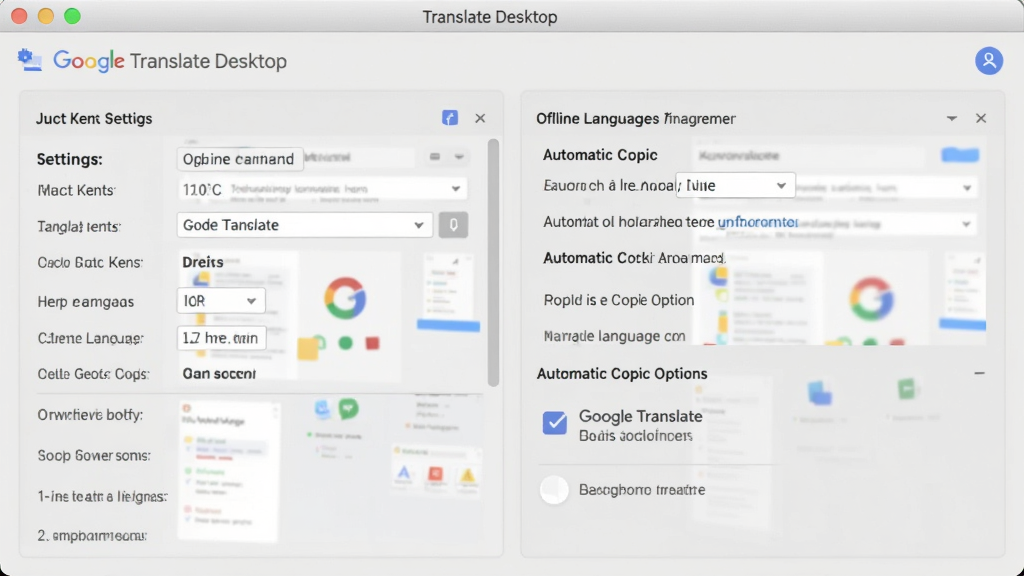Open the dropdown right of the Tune row

pyautogui.click(x=967, y=188)
